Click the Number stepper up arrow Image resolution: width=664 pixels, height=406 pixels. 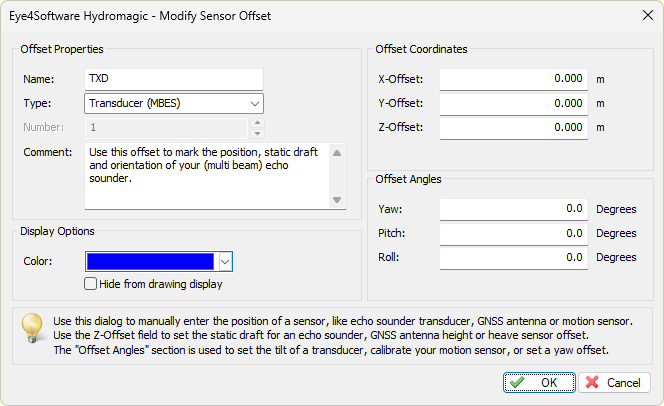pyautogui.click(x=257, y=123)
